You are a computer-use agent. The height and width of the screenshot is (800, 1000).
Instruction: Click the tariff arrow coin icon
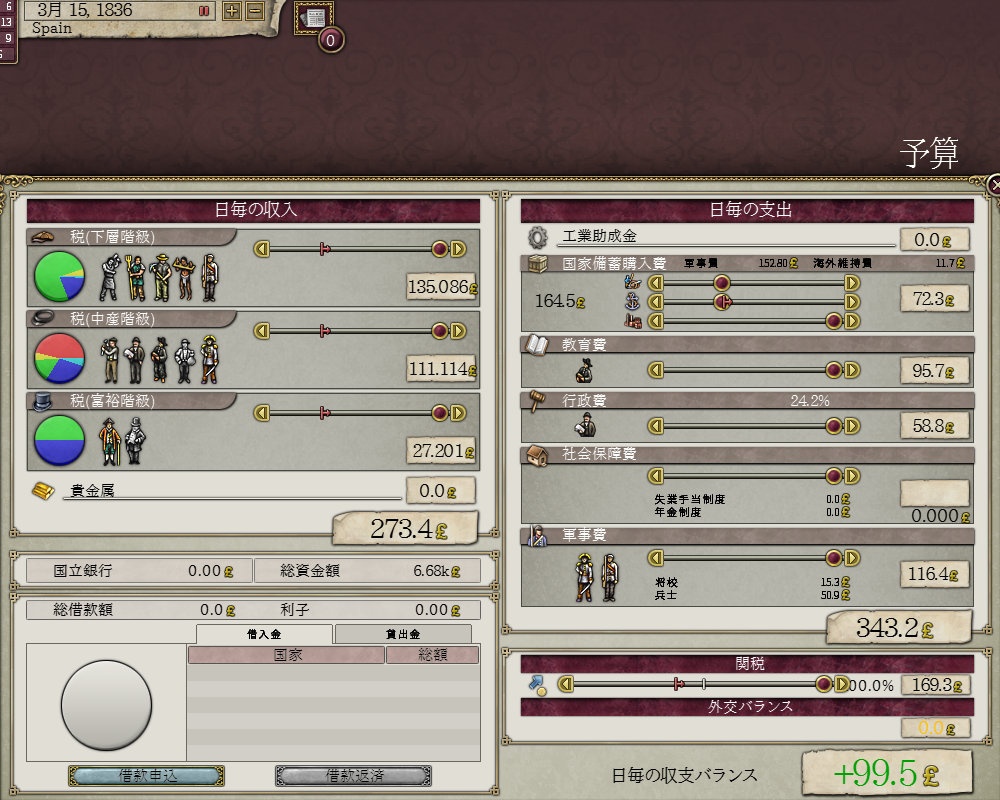click(538, 685)
